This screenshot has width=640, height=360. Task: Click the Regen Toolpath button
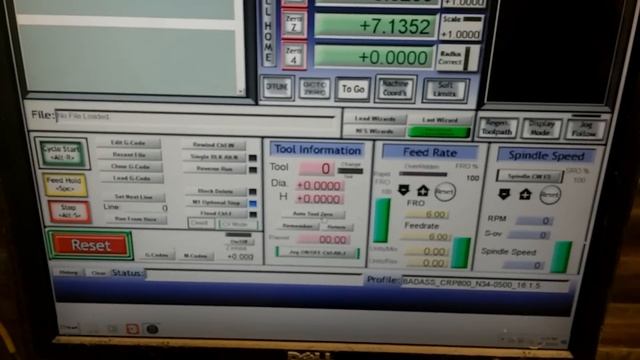(x=498, y=128)
